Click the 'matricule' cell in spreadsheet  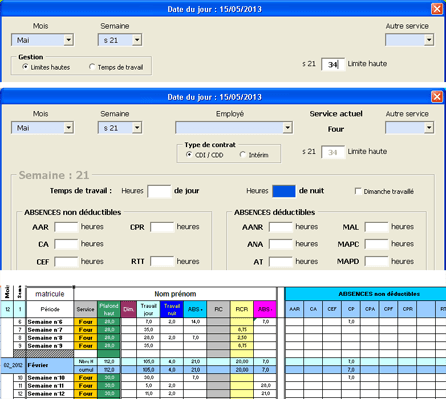(x=50, y=294)
